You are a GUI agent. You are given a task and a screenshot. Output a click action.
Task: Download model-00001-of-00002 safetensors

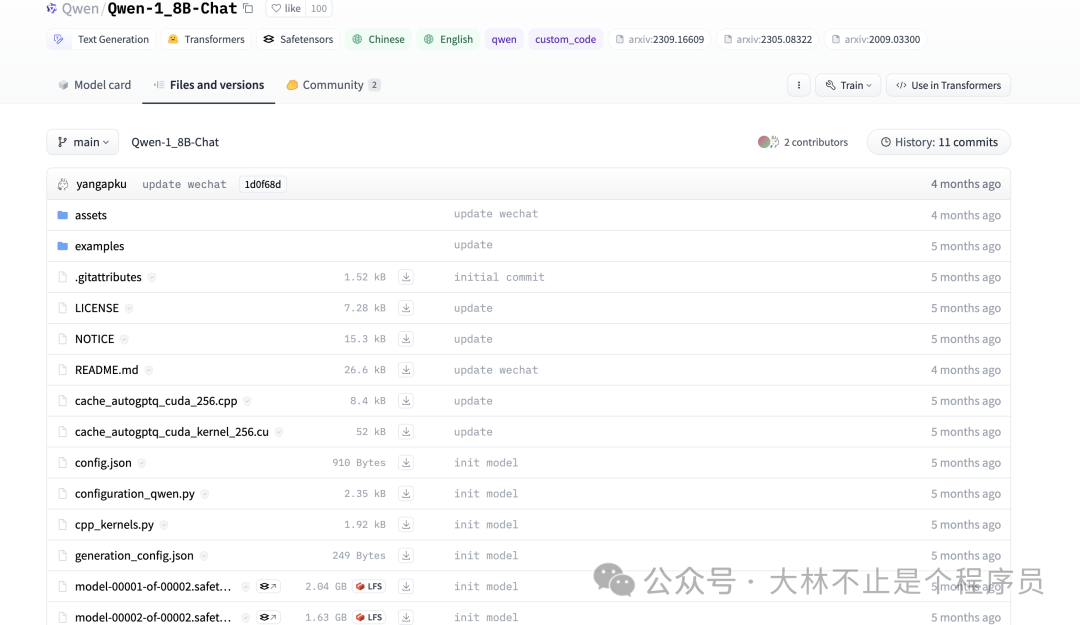tap(406, 586)
